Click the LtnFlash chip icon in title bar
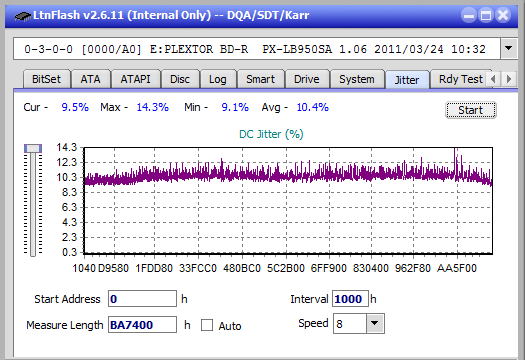Viewport: 525px width, 360px height. tap(23, 15)
